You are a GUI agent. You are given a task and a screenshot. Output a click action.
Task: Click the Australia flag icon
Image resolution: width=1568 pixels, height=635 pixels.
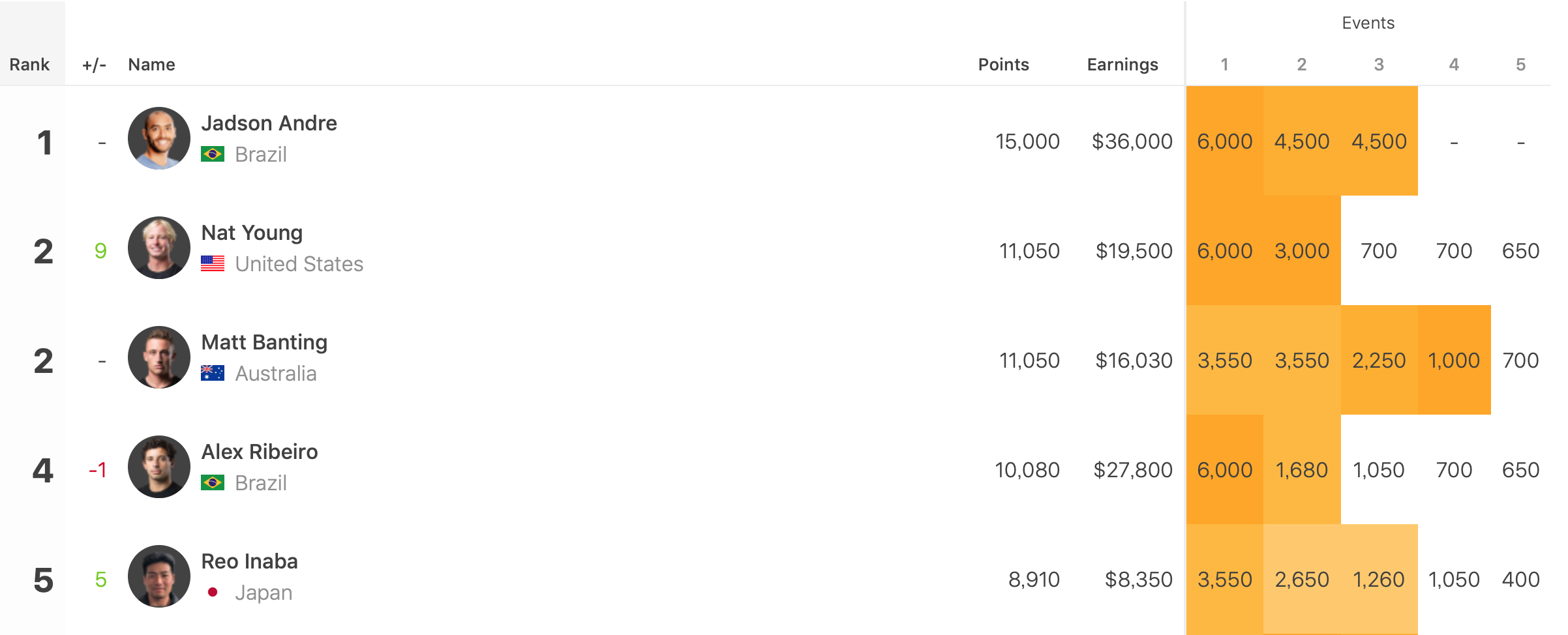point(213,374)
